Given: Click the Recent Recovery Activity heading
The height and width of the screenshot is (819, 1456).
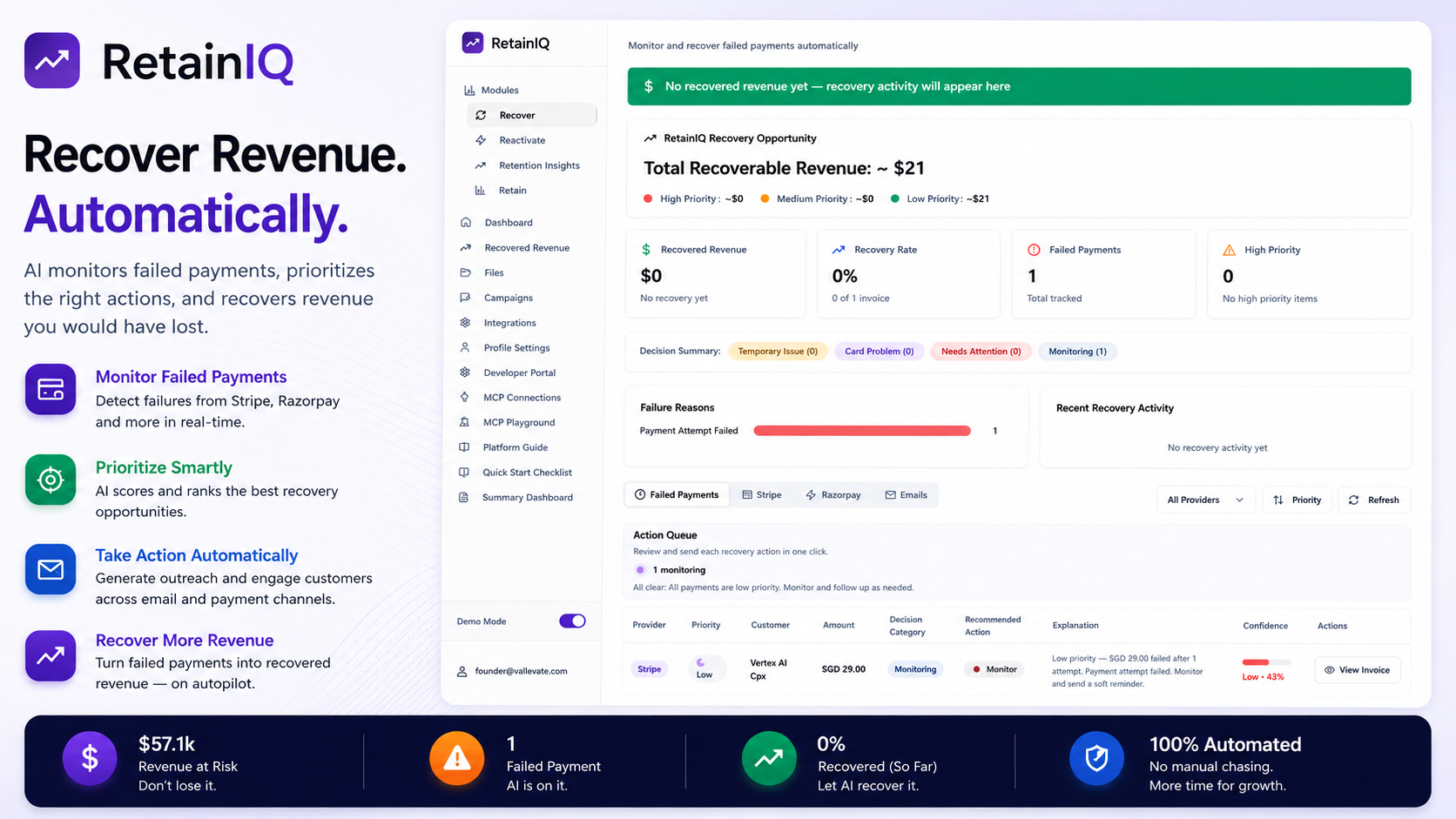Looking at the screenshot, I should click(x=1115, y=408).
